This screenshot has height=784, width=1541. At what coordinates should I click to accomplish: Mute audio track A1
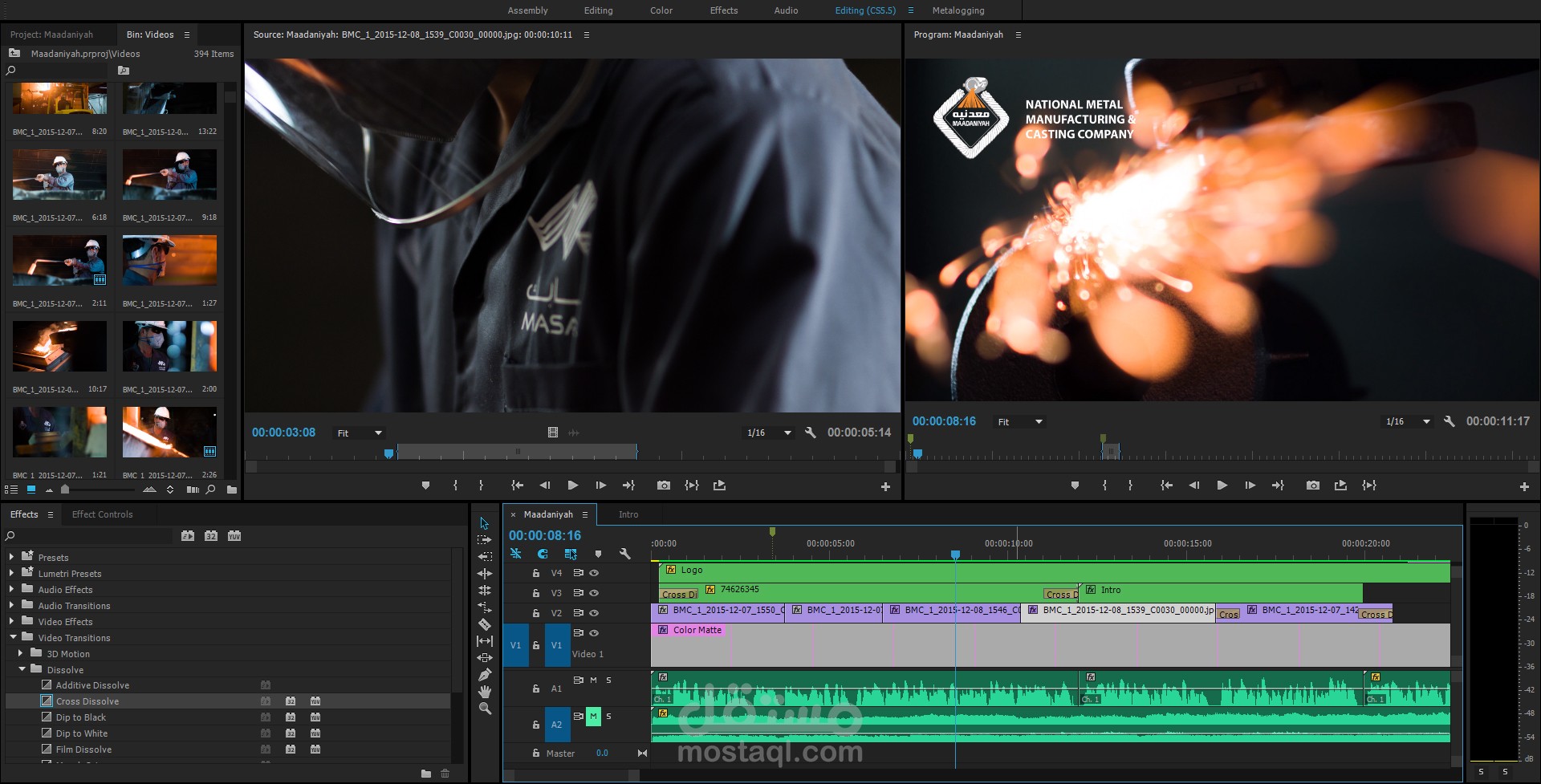[593, 680]
